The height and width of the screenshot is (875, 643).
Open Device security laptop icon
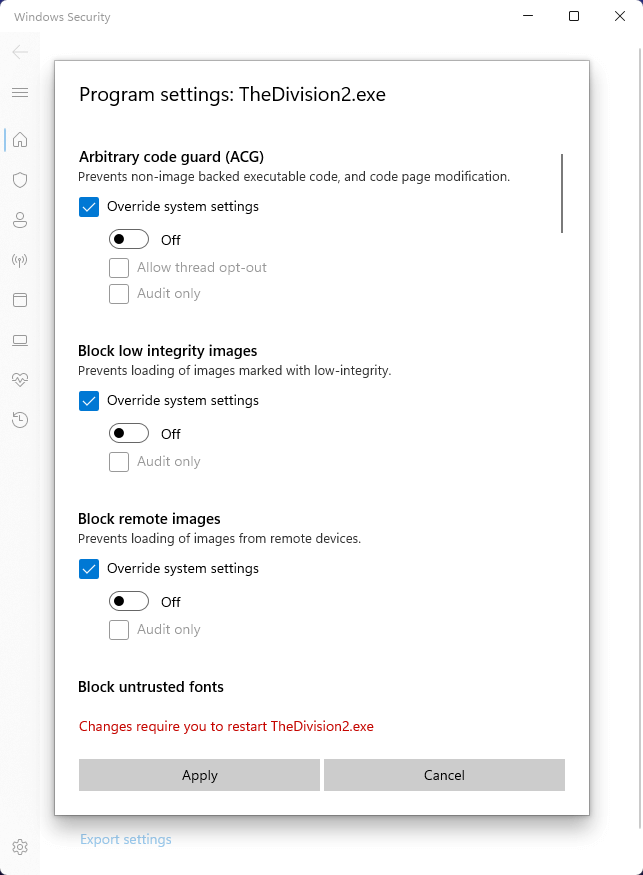pyautogui.click(x=20, y=340)
